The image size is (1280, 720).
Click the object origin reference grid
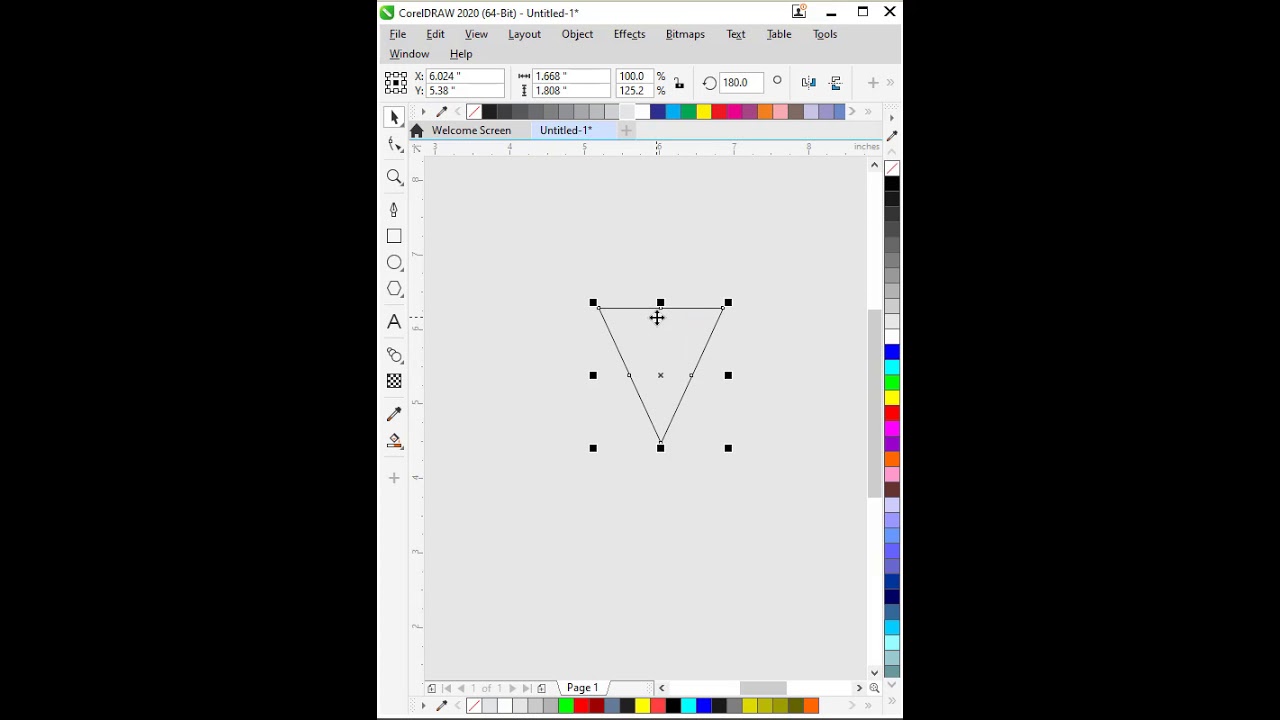coord(396,83)
